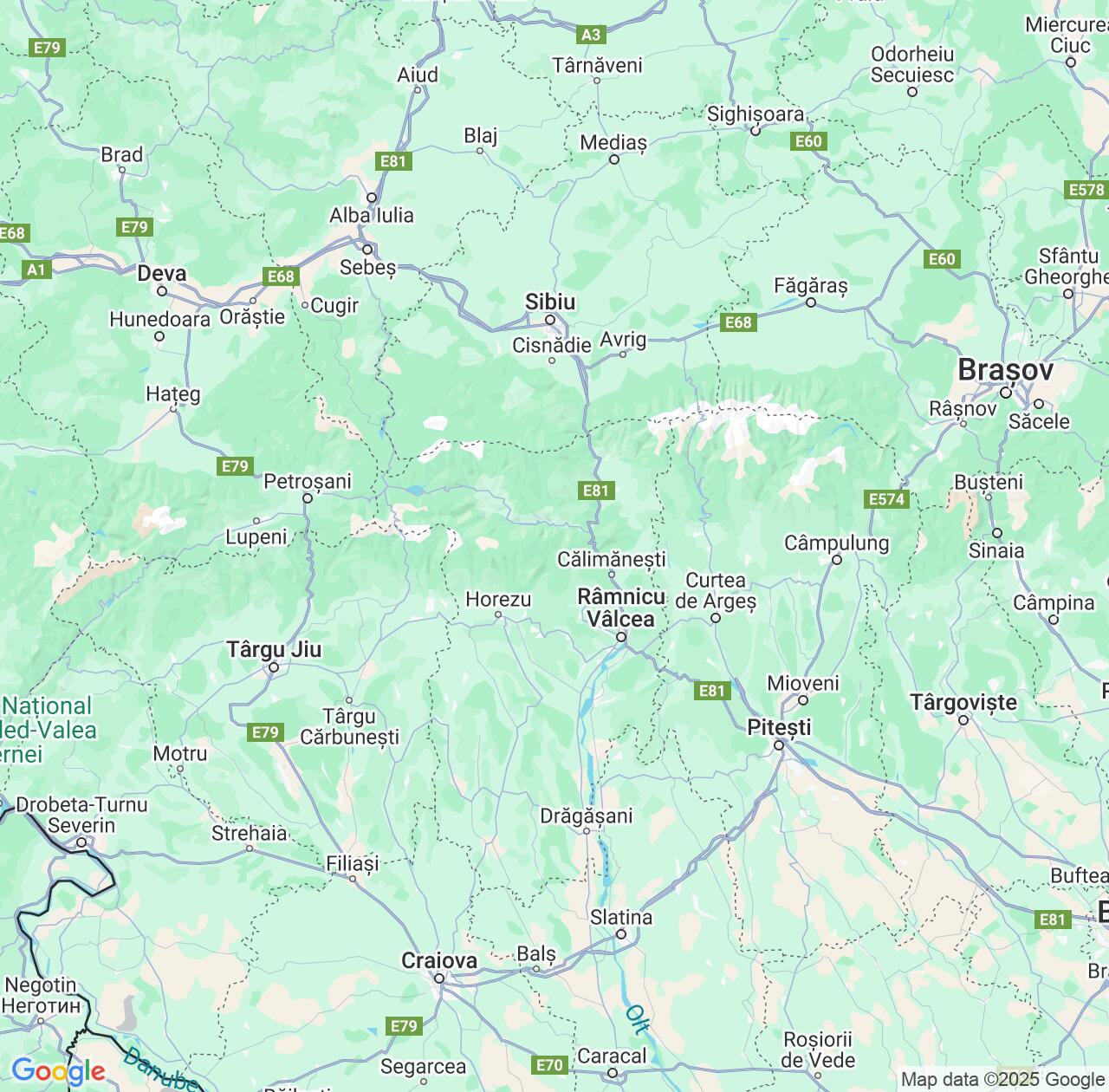Open the Map data ©2025 Google attribution
Image resolution: width=1109 pixels, height=1092 pixels.
(x=1002, y=1080)
